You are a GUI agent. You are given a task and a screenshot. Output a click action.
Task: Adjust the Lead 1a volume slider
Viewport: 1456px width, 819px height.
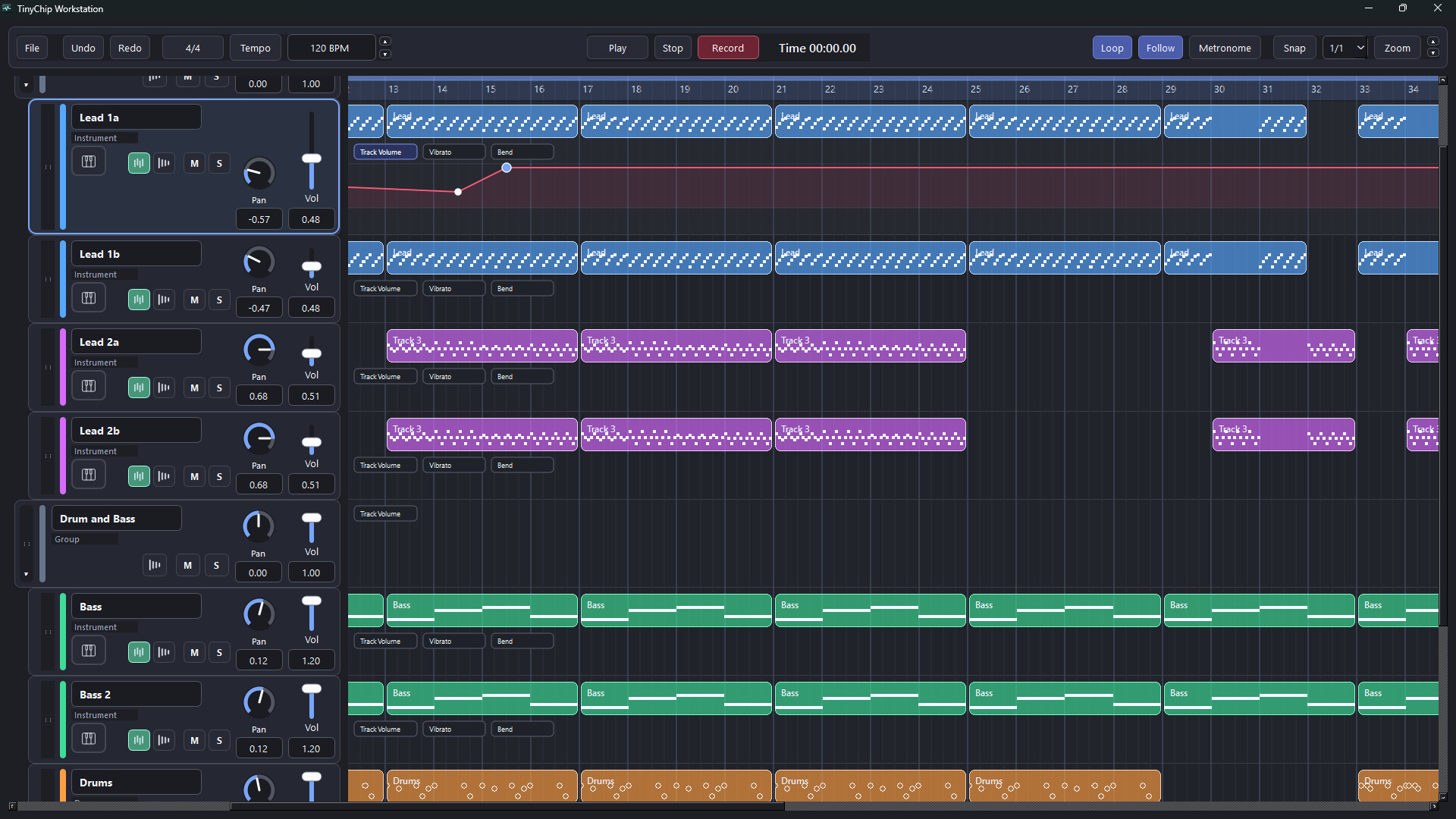[312, 158]
